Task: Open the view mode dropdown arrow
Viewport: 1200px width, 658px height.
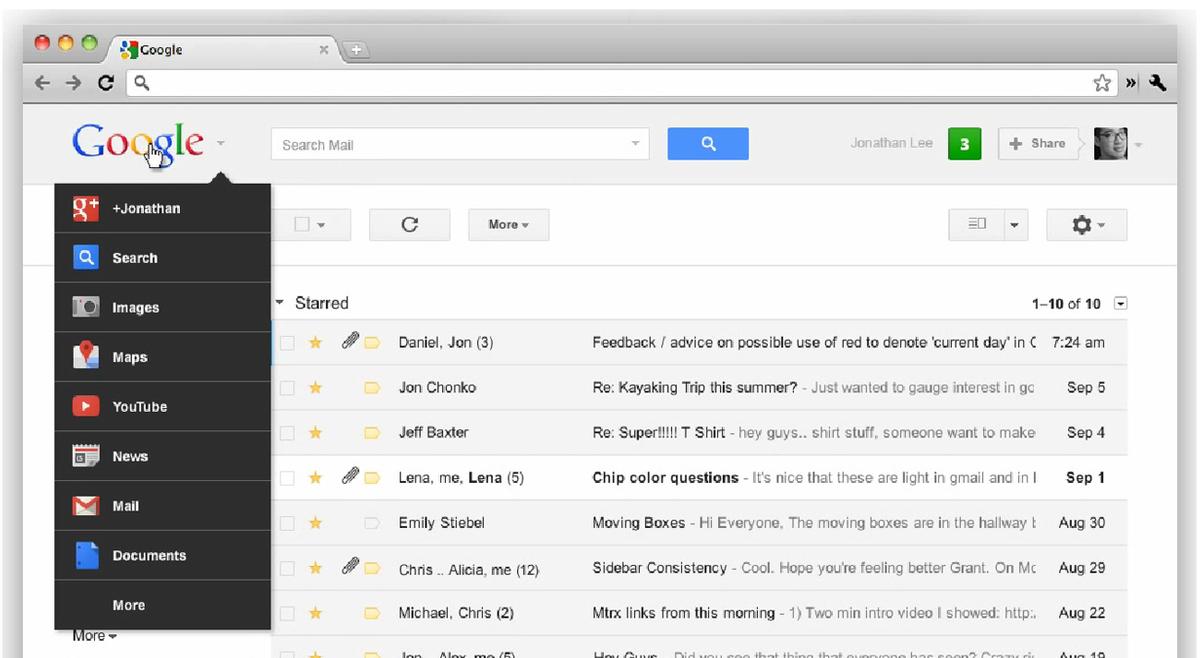Action: pos(1015,225)
